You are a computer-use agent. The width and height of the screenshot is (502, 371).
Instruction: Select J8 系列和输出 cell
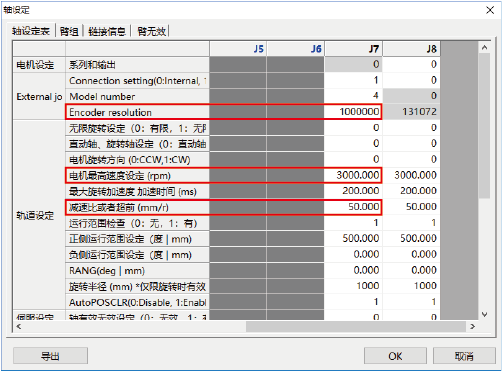(x=411, y=64)
